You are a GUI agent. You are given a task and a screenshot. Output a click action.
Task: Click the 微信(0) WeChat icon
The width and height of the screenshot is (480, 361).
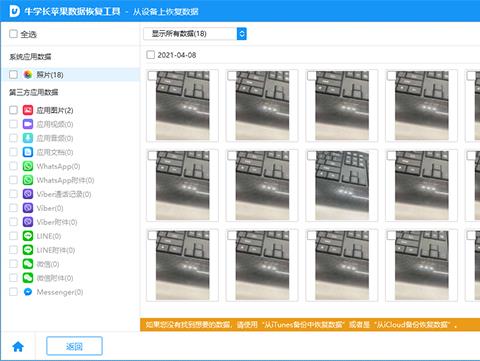pos(28,264)
